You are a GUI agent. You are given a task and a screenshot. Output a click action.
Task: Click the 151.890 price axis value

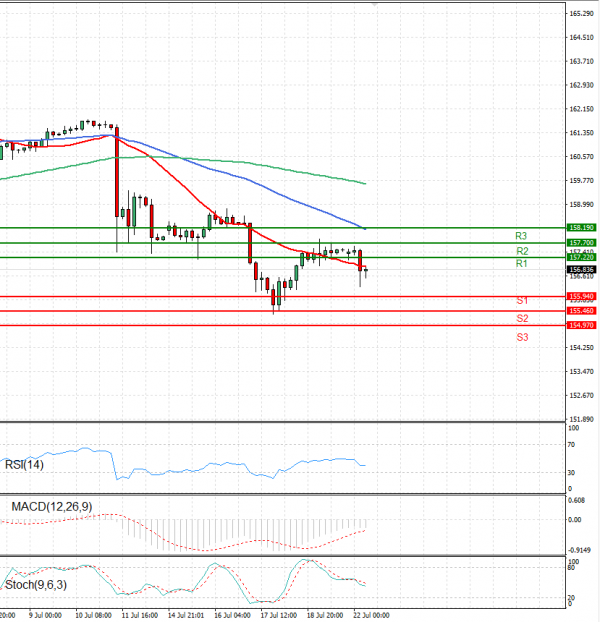click(581, 419)
